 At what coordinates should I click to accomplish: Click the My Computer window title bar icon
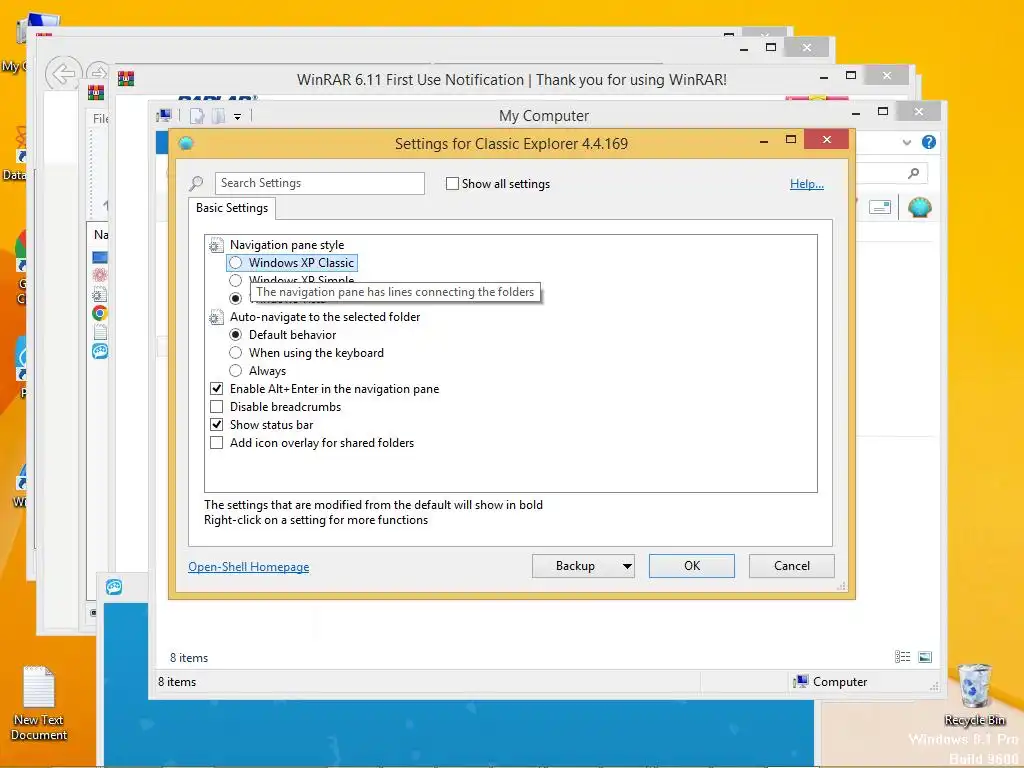[164, 116]
